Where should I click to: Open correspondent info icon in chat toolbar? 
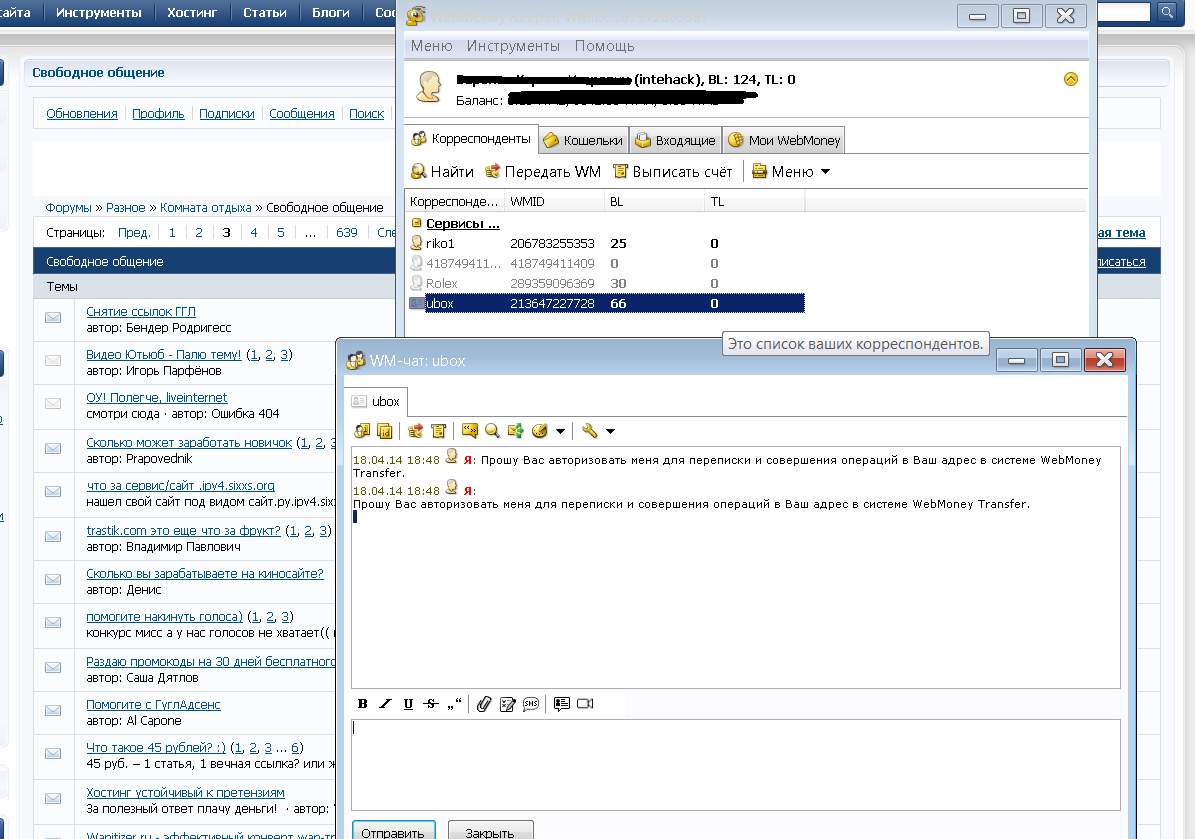(362, 431)
